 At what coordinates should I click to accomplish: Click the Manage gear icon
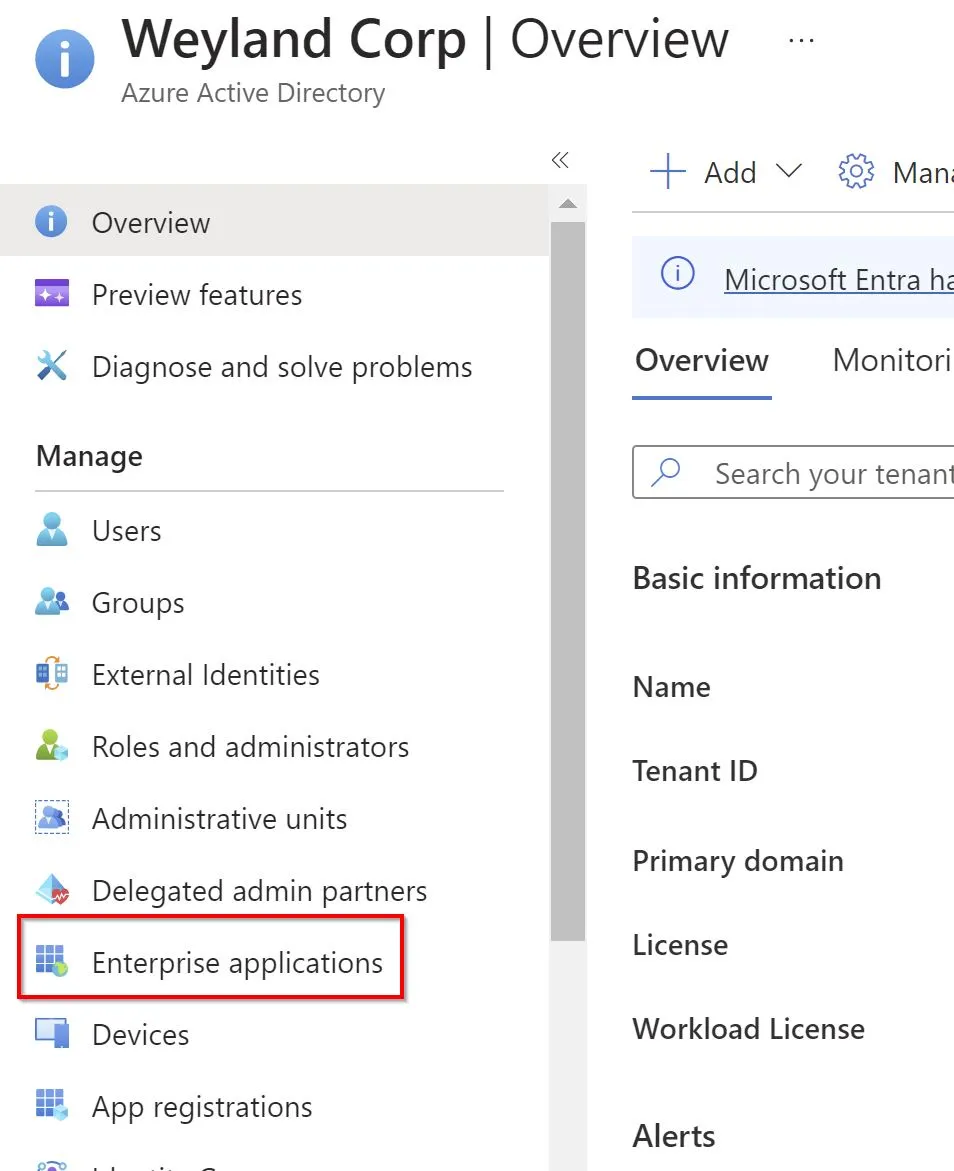click(856, 172)
